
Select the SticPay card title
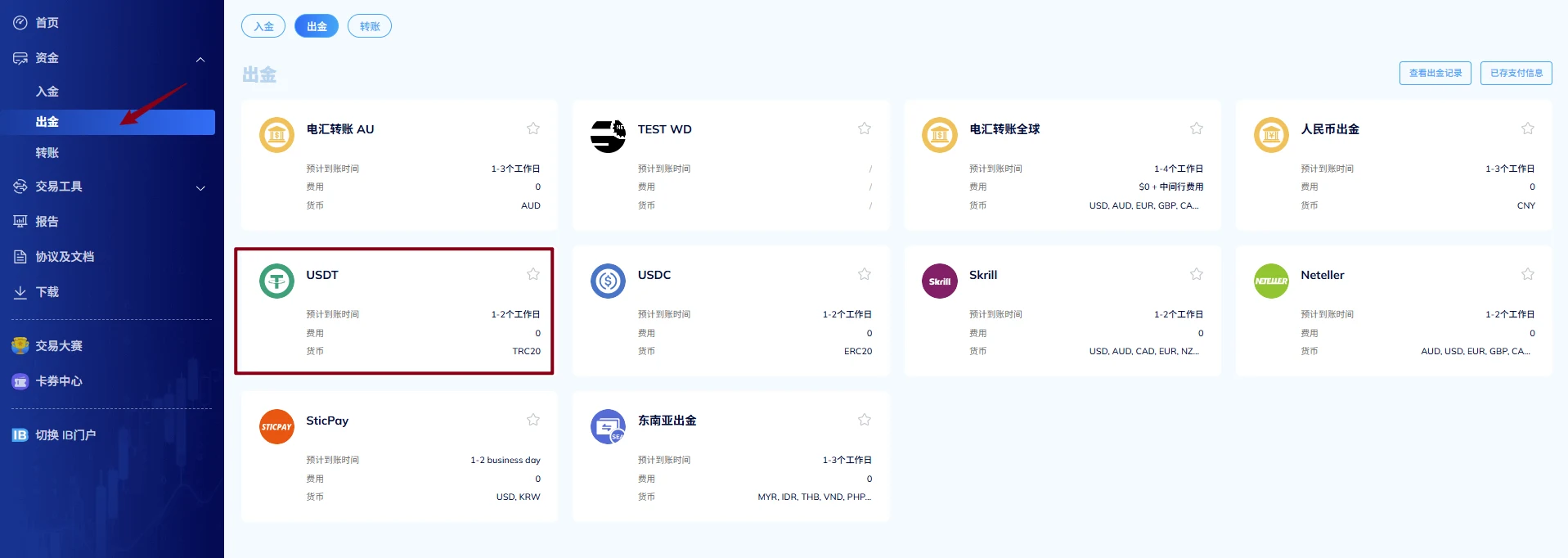tap(327, 421)
